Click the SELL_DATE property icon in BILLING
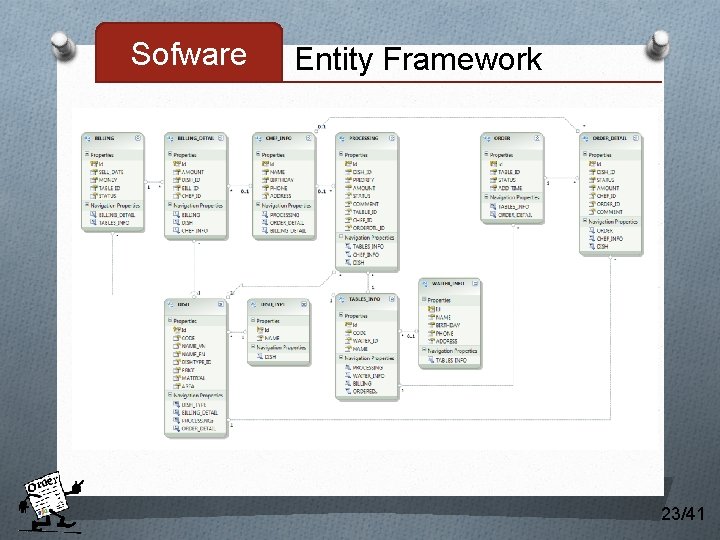This screenshot has width=720, height=540. tap(94, 172)
